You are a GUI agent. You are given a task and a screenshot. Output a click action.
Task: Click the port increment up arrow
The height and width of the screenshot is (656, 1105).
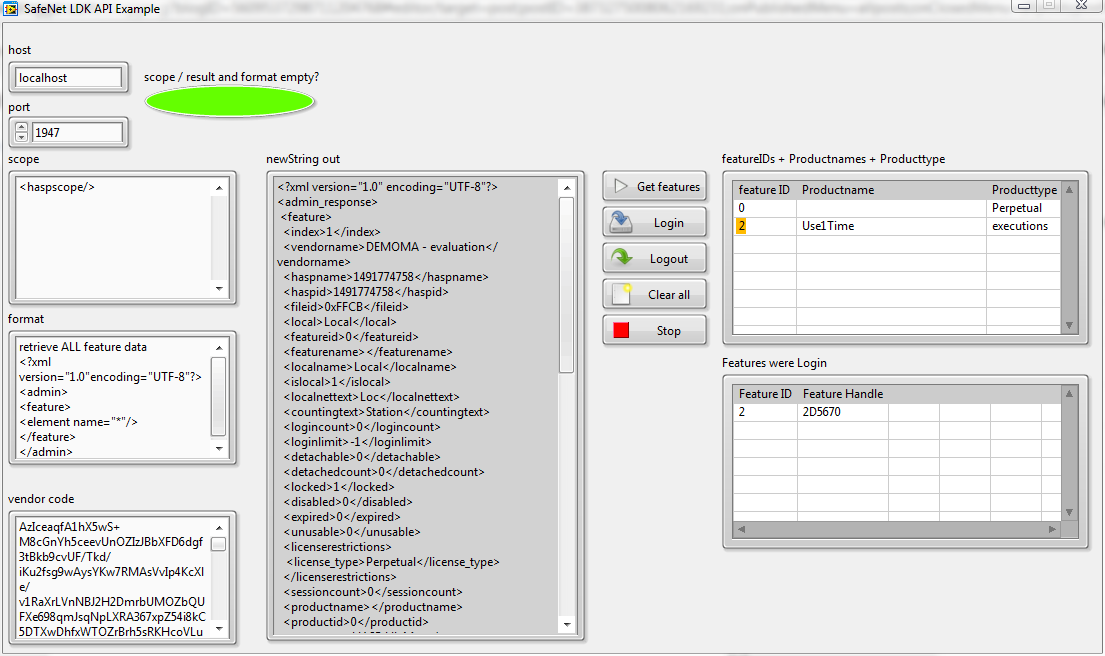(21, 127)
